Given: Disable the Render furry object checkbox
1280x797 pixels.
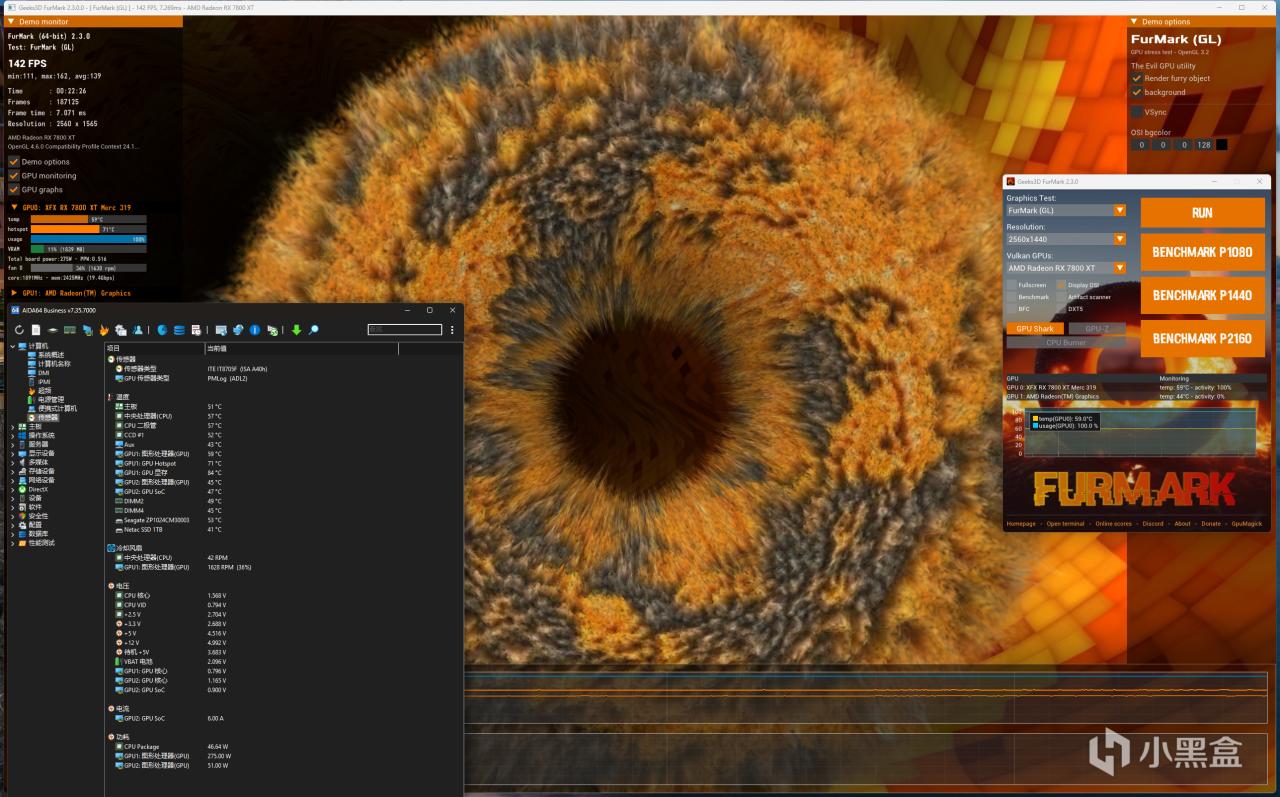Looking at the screenshot, I should pyautogui.click(x=1137, y=78).
